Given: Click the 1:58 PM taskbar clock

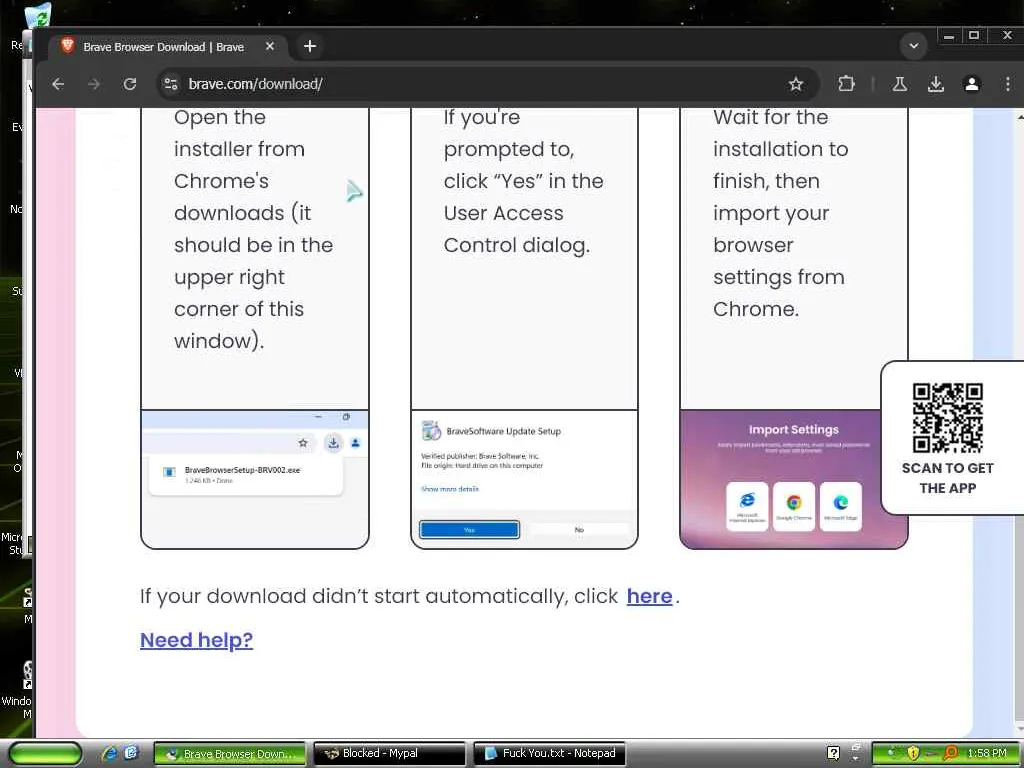Looking at the screenshot, I should (987, 754).
